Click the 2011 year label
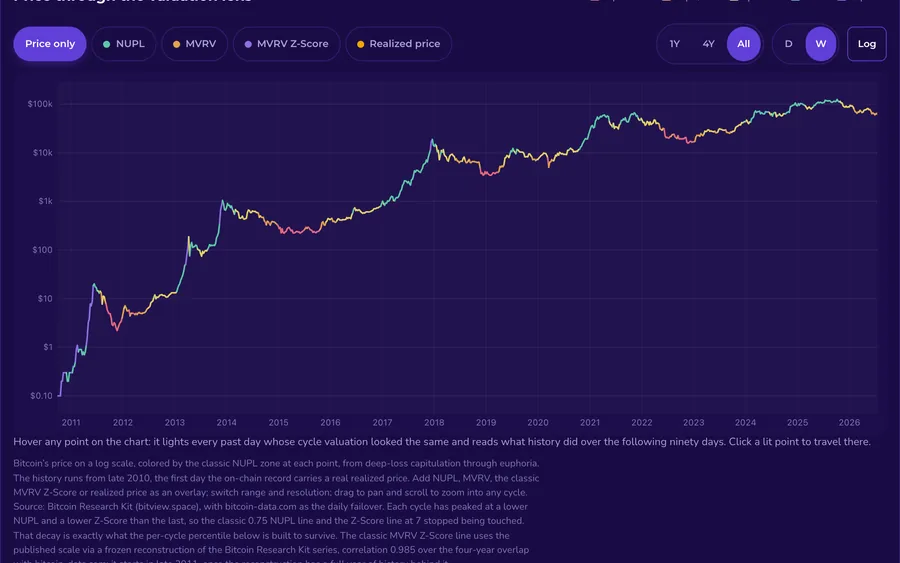 coord(71,422)
